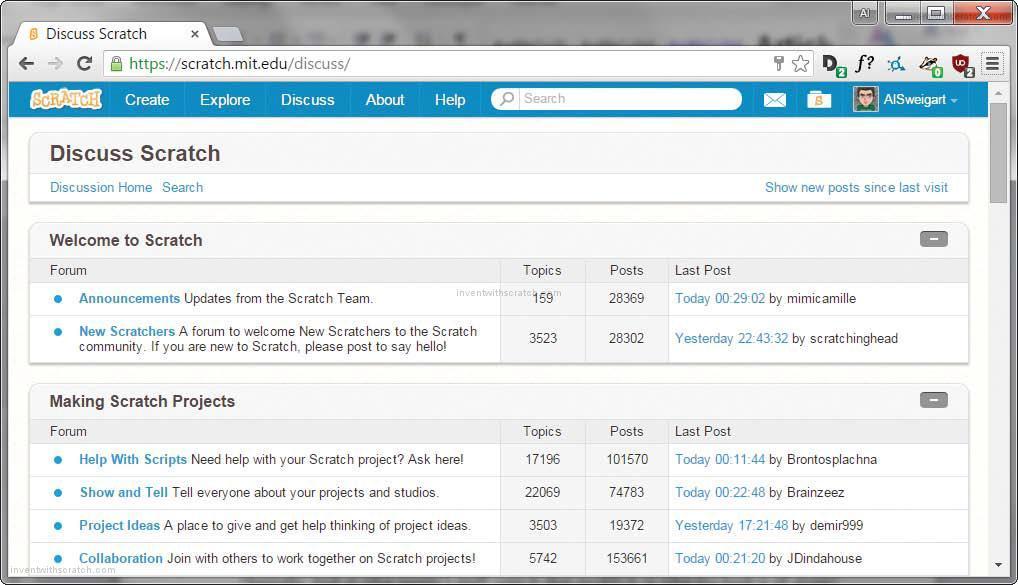Click the 'Al' user button in title bar
This screenshot has width=1018, height=585.
(x=864, y=14)
